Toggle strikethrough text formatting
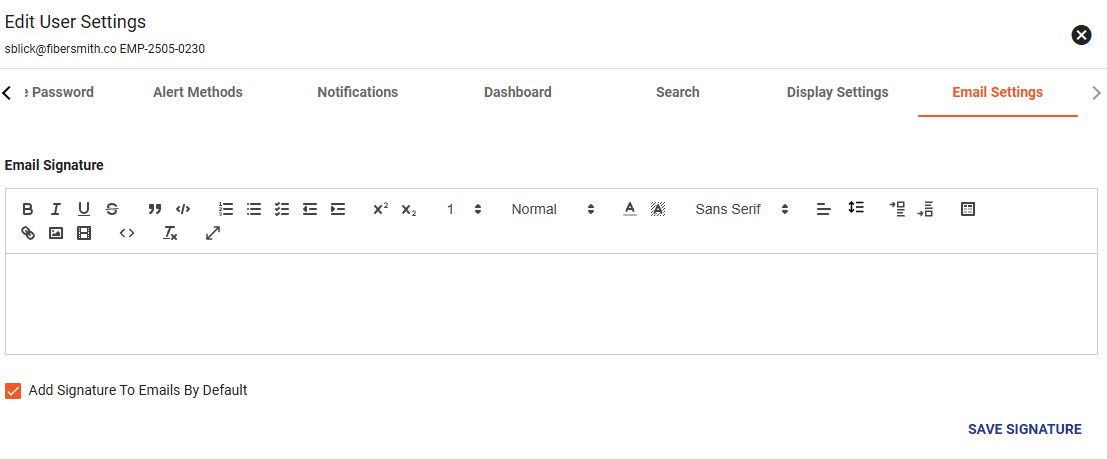Image resolution: width=1107 pixels, height=459 pixels. coord(112,209)
